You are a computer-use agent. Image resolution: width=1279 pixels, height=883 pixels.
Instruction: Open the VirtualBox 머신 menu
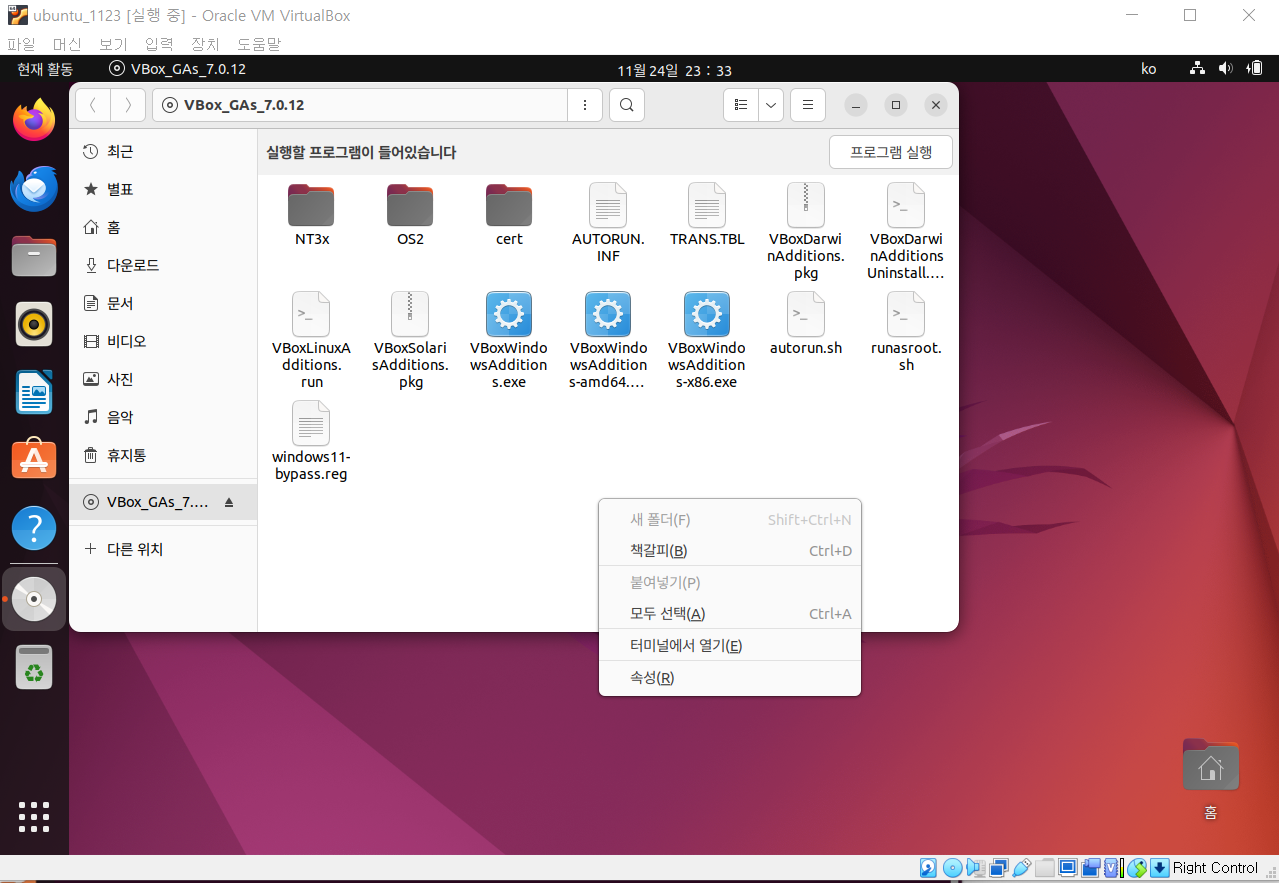point(67,44)
